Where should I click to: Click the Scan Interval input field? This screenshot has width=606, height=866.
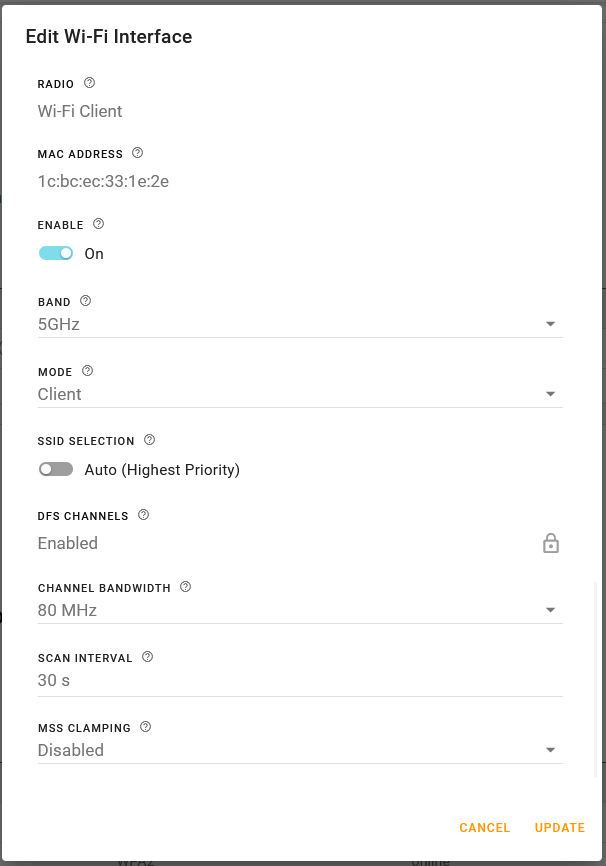pos(299,680)
